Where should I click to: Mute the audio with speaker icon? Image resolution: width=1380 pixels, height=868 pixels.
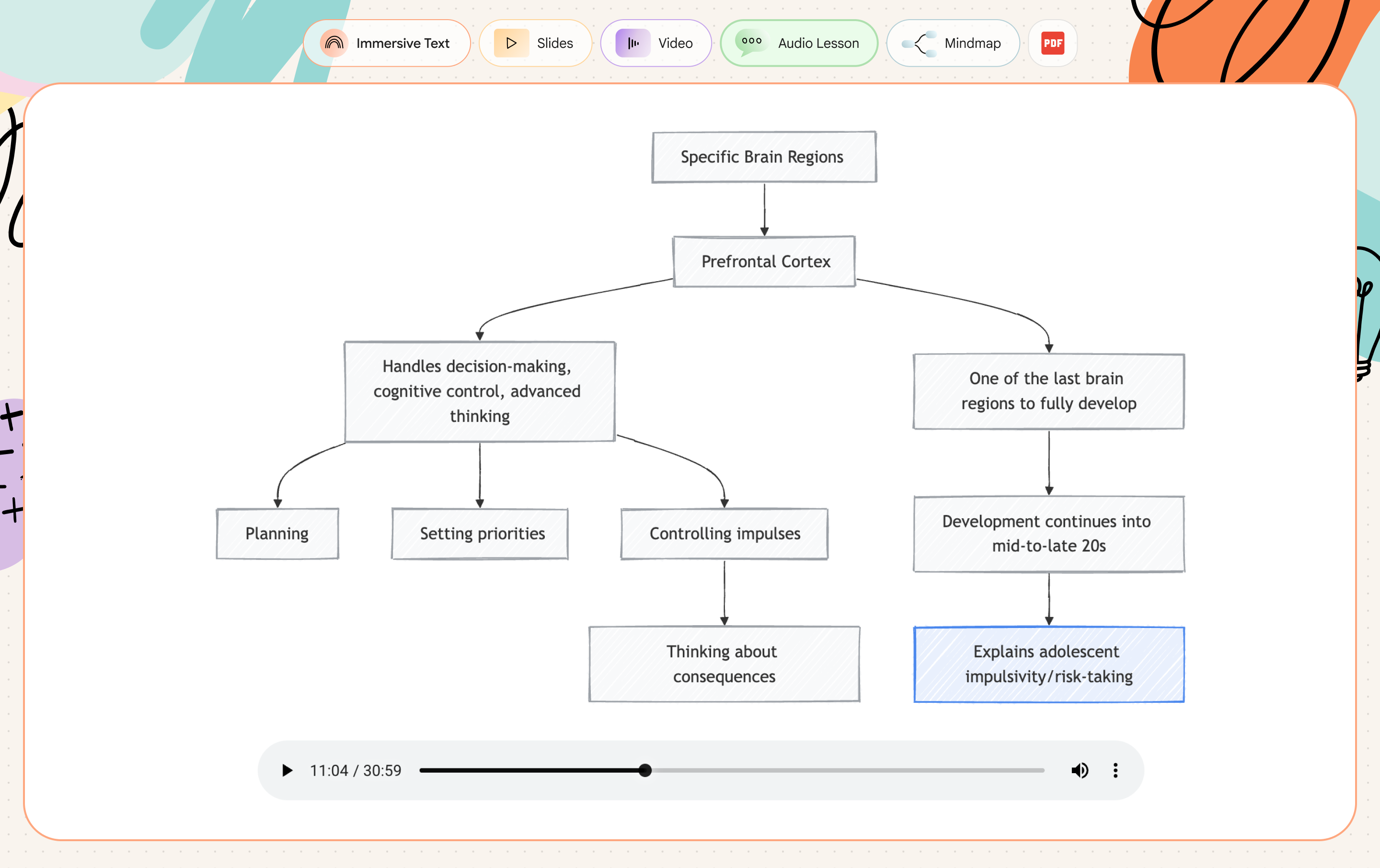click(1080, 770)
